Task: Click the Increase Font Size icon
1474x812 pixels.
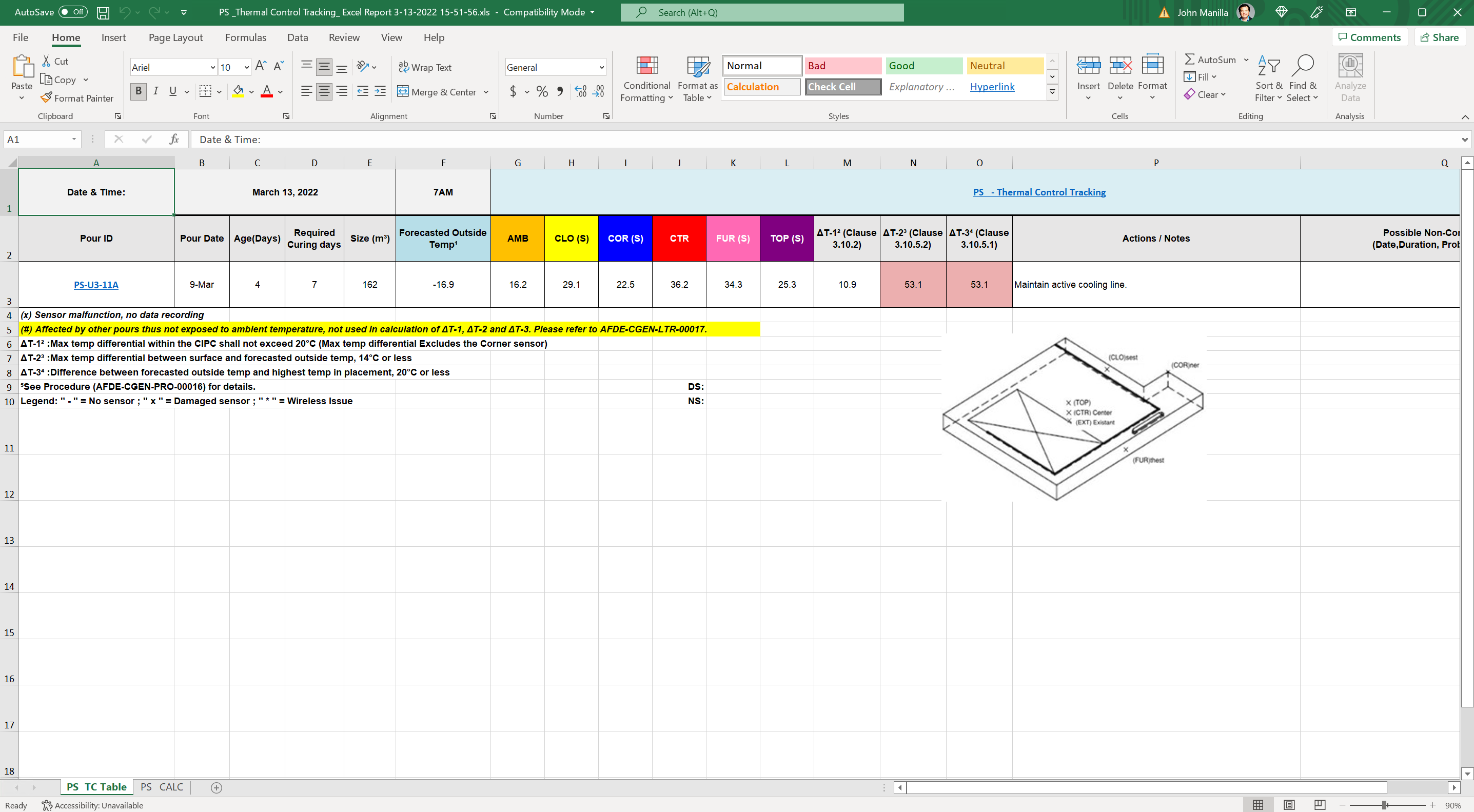Action: point(260,66)
